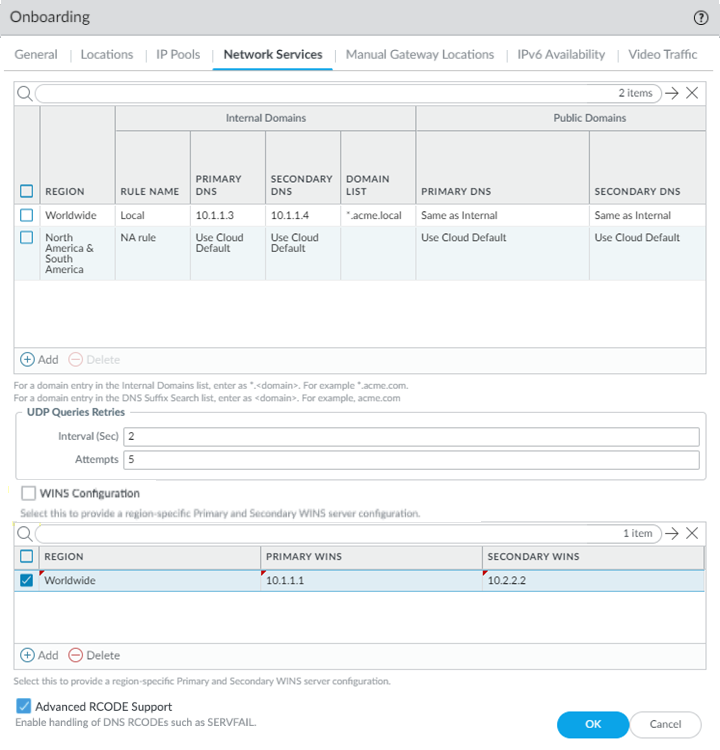Add a new DNS rule entry
This screenshot has width=720, height=750.
coord(40,359)
